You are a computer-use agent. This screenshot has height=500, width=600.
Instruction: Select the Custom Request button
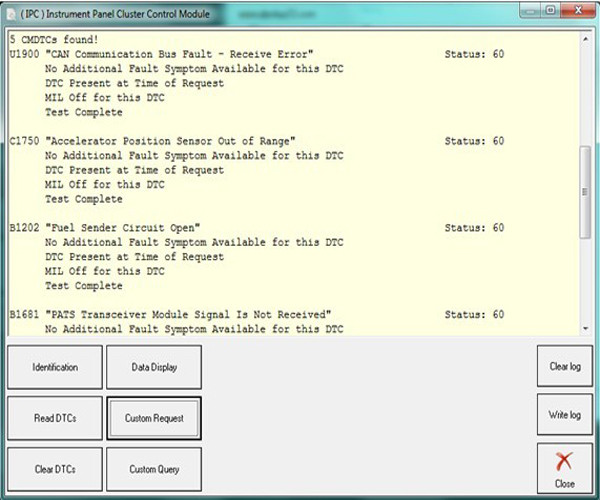154,418
